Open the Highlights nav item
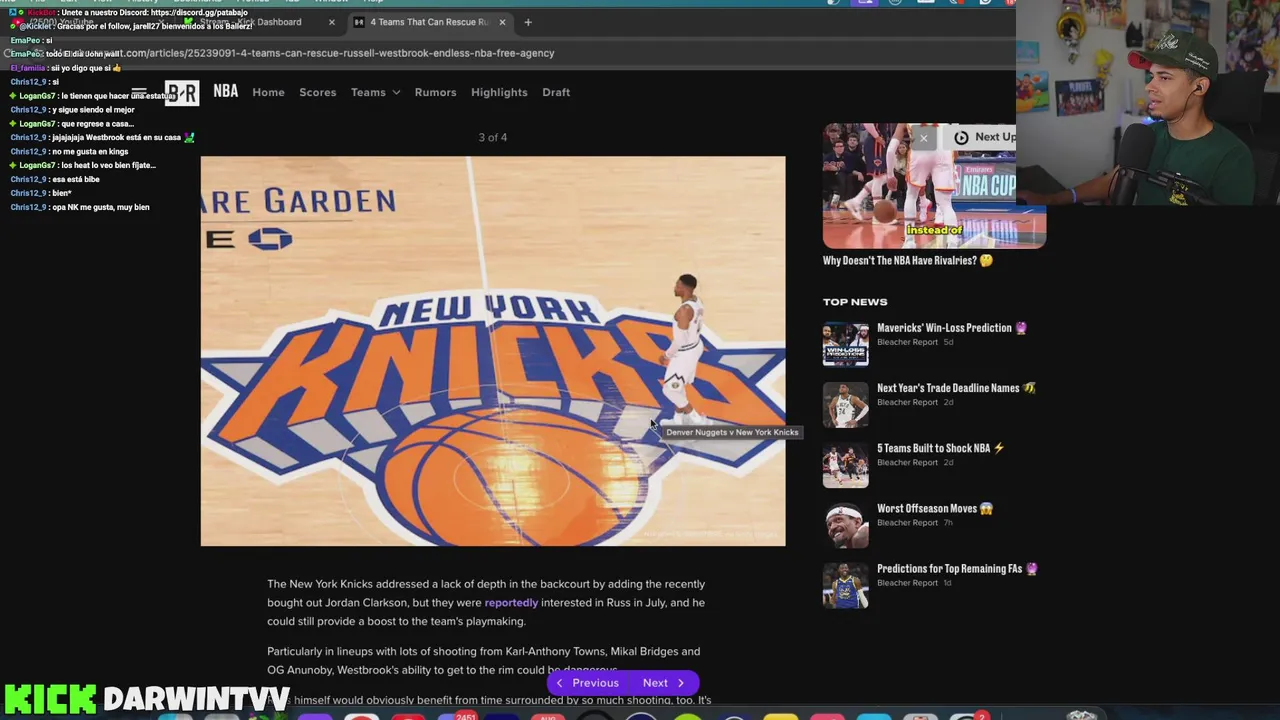 point(499,92)
